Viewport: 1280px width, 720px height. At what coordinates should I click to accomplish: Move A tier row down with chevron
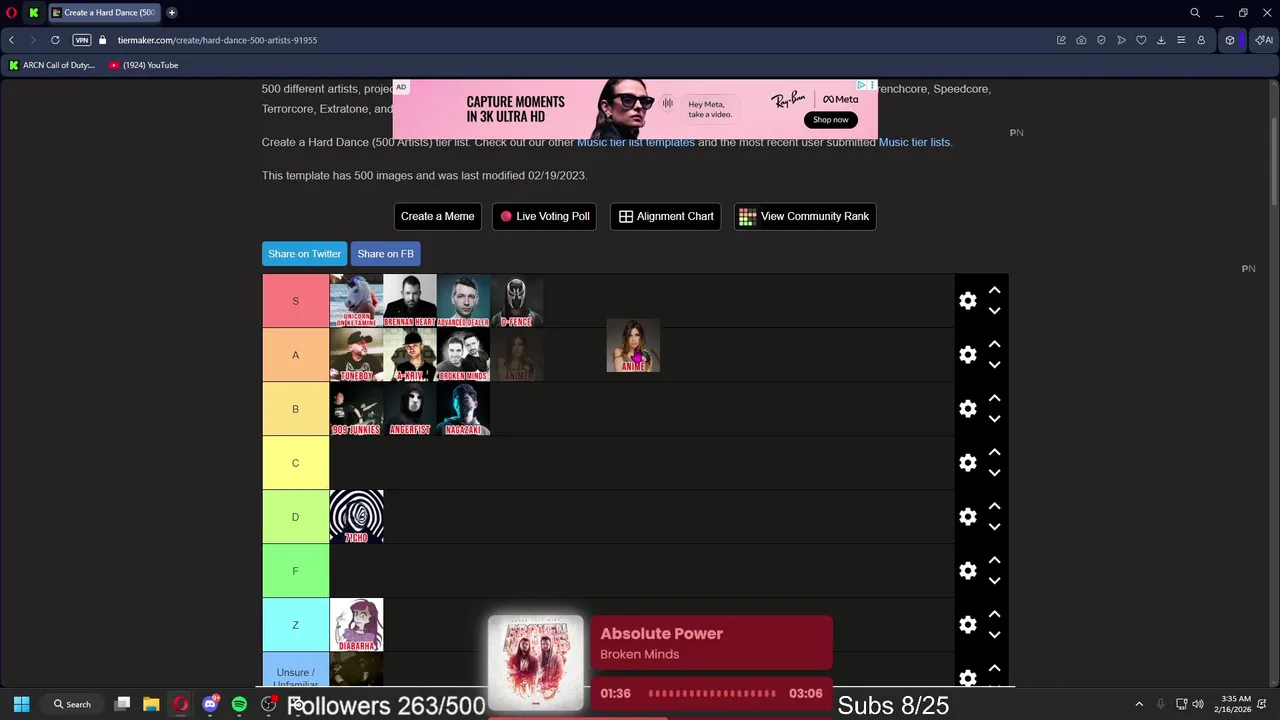[x=994, y=365]
